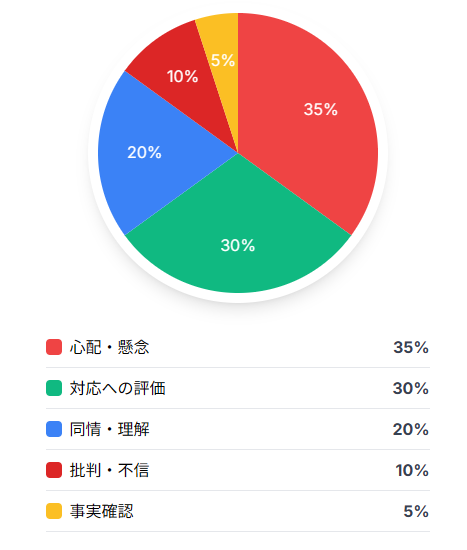
Task: Click the 5% value in legend
Action: [x=416, y=512]
